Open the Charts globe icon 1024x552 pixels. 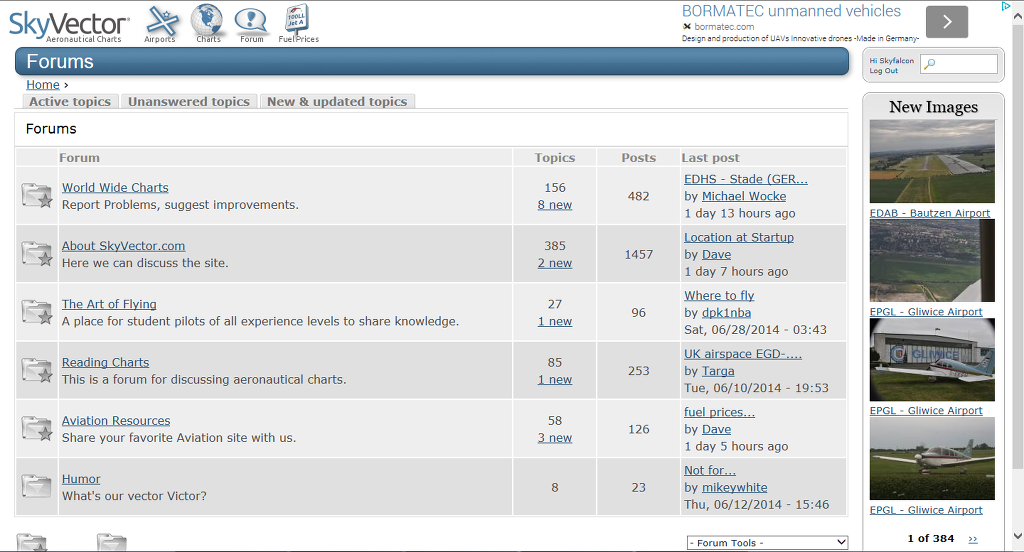[208, 24]
